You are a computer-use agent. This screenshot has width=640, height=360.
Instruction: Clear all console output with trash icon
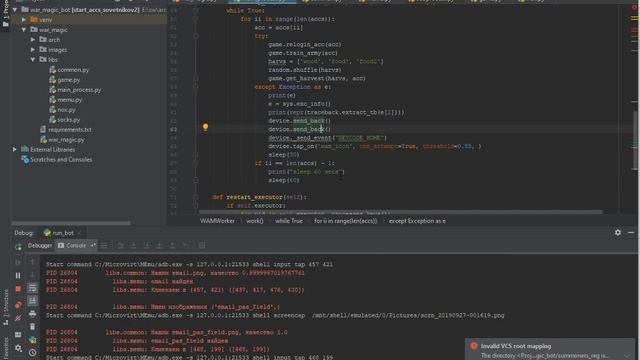click(x=33, y=327)
